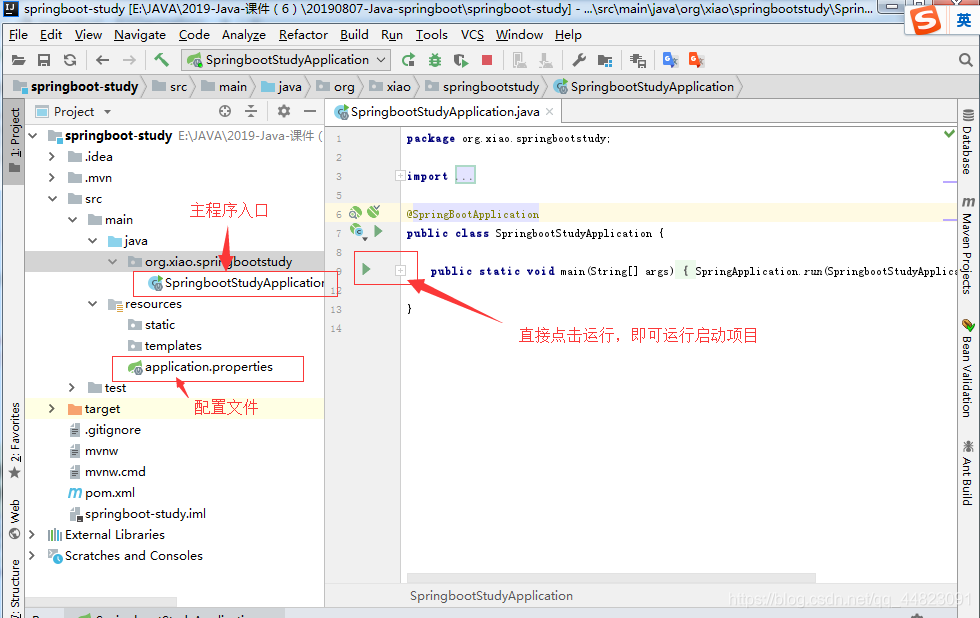Click xiao in the breadcrumb bar
The width and height of the screenshot is (980, 618).
click(x=398, y=87)
